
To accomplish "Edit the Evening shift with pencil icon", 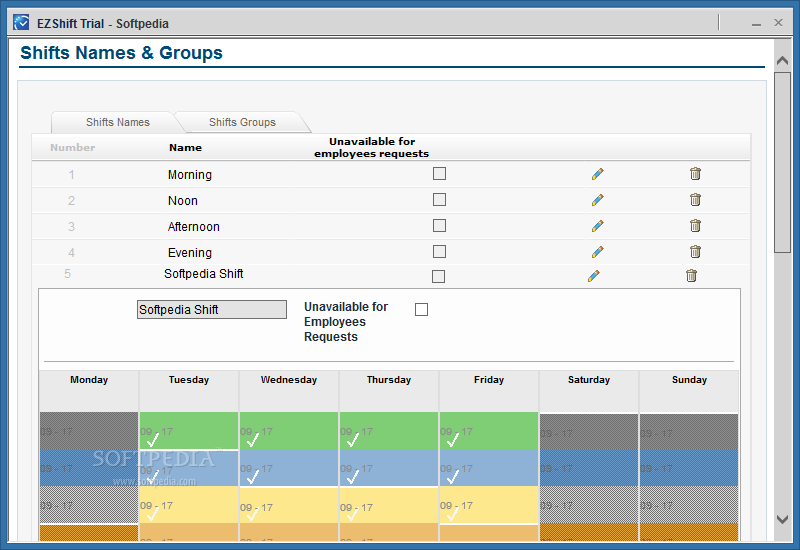I will click(x=597, y=252).
